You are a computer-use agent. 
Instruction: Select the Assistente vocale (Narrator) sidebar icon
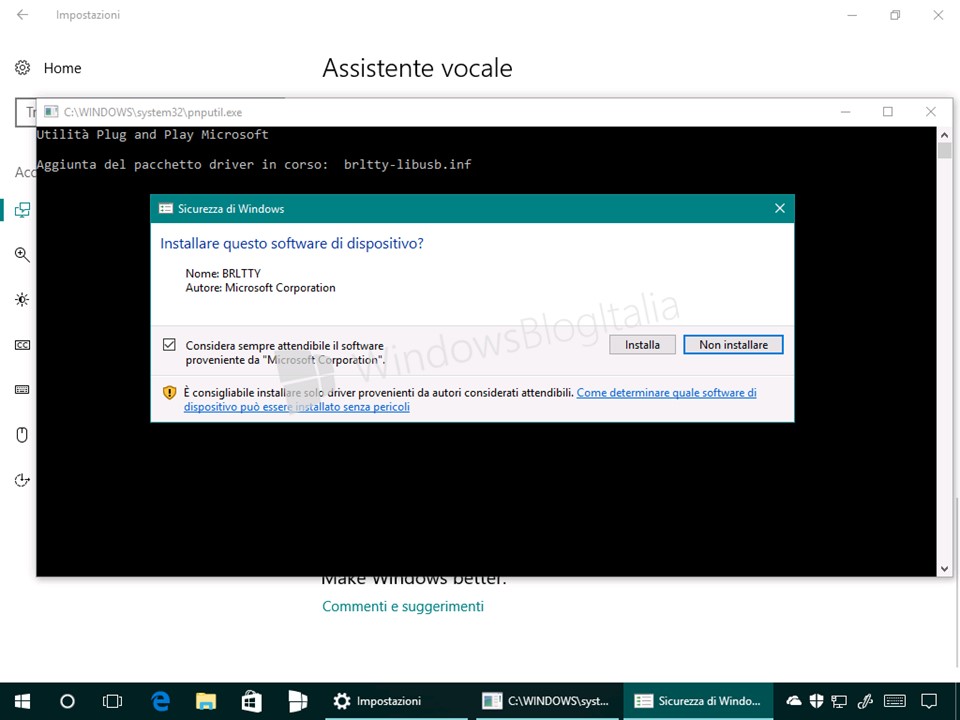coord(23,210)
